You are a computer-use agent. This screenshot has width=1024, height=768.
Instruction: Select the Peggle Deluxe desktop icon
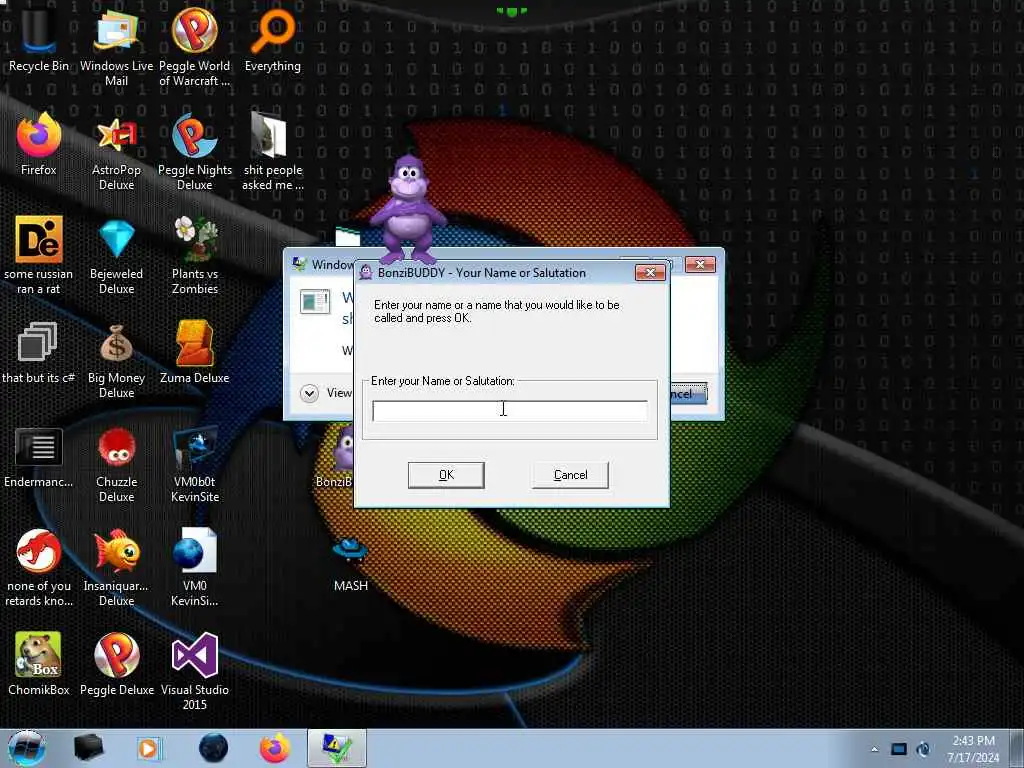(116, 663)
